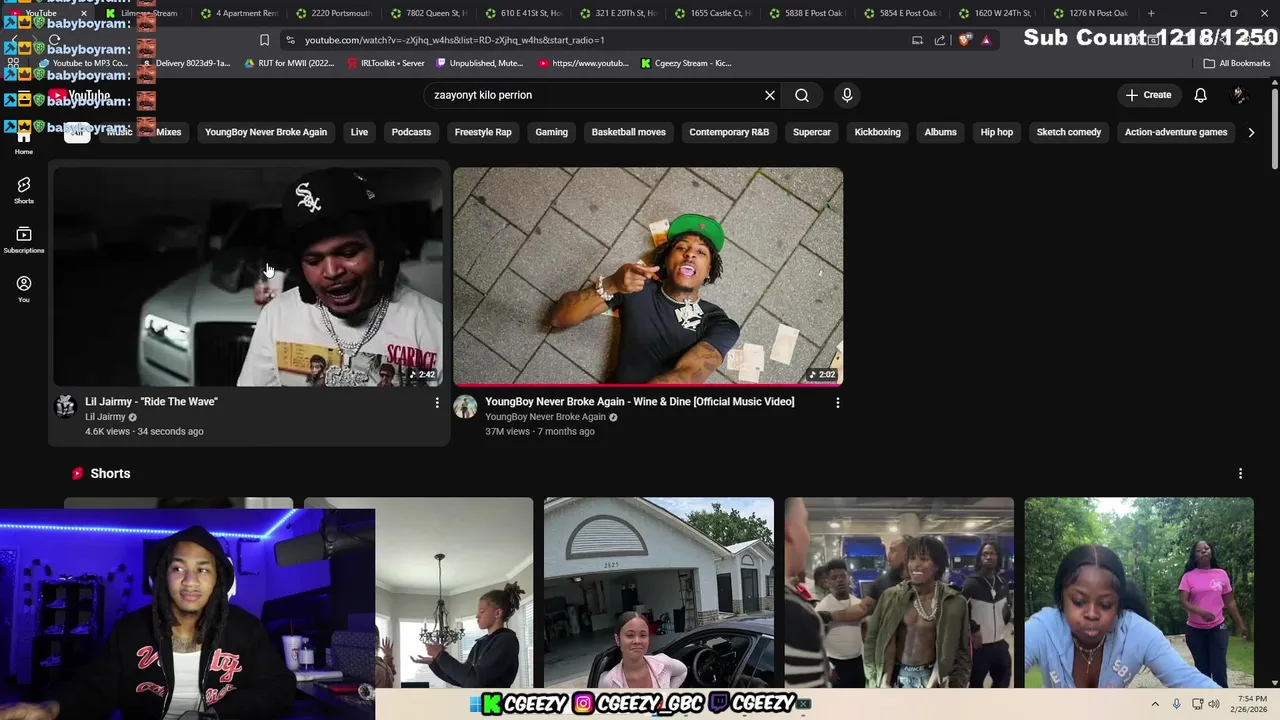
Task: Open Lil Jairmy channel avatar
Action: [65, 406]
